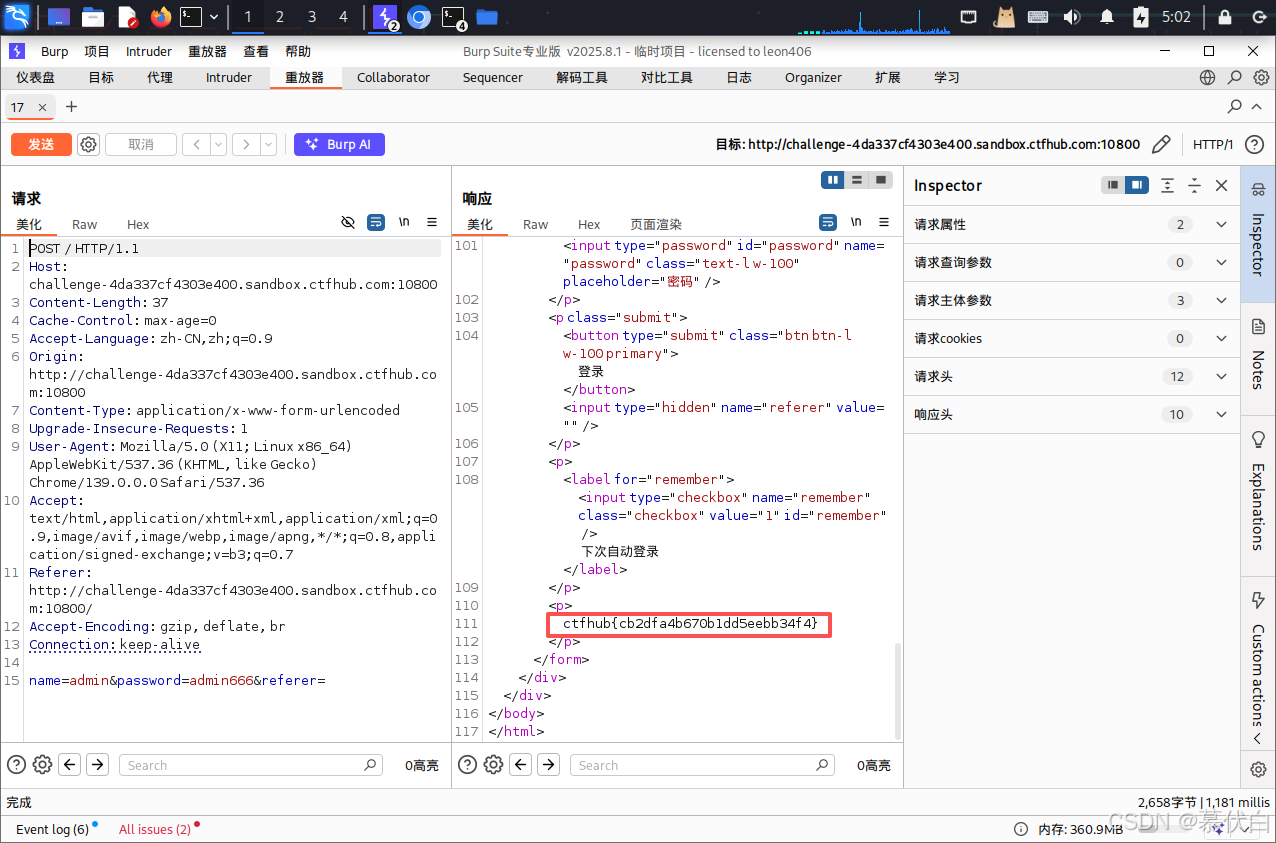Switch to the 代理 tab
1276x843 pixels.
(160, 77)
